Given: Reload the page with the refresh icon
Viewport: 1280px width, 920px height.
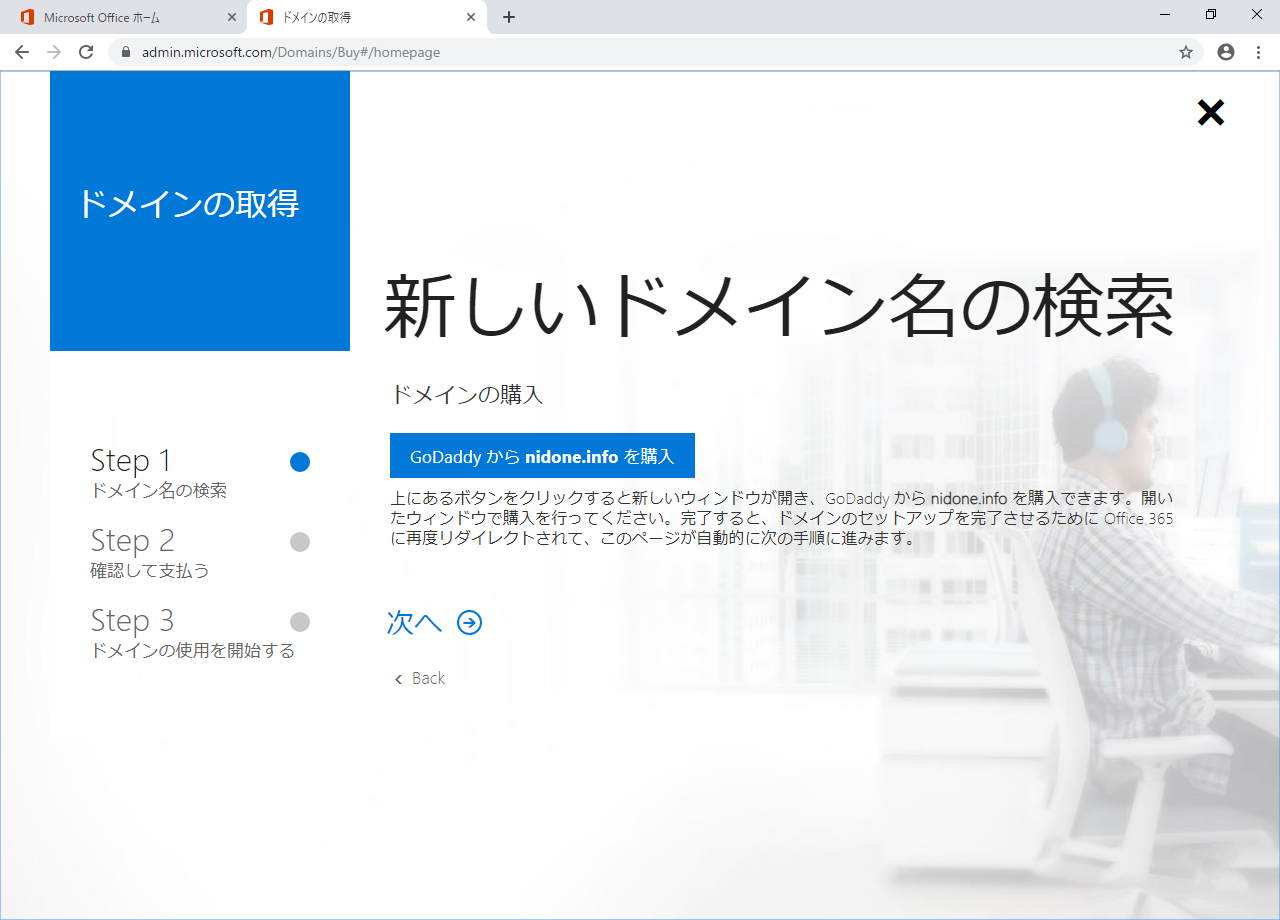Looking at the screenshot, I should pyautogui.click(x=86, y=52).
